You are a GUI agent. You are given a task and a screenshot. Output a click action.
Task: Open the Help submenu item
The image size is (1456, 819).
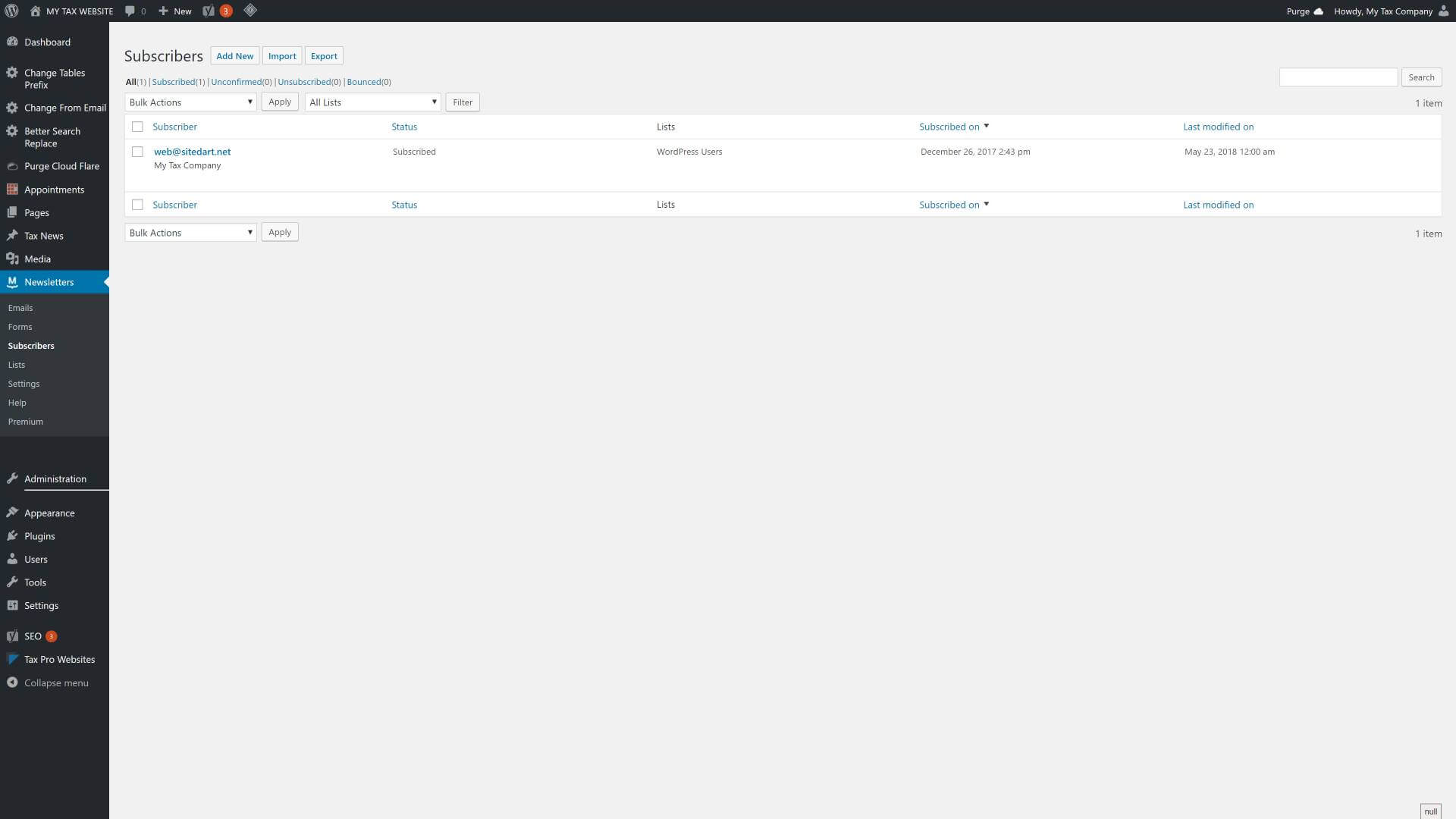pos(17,403)
